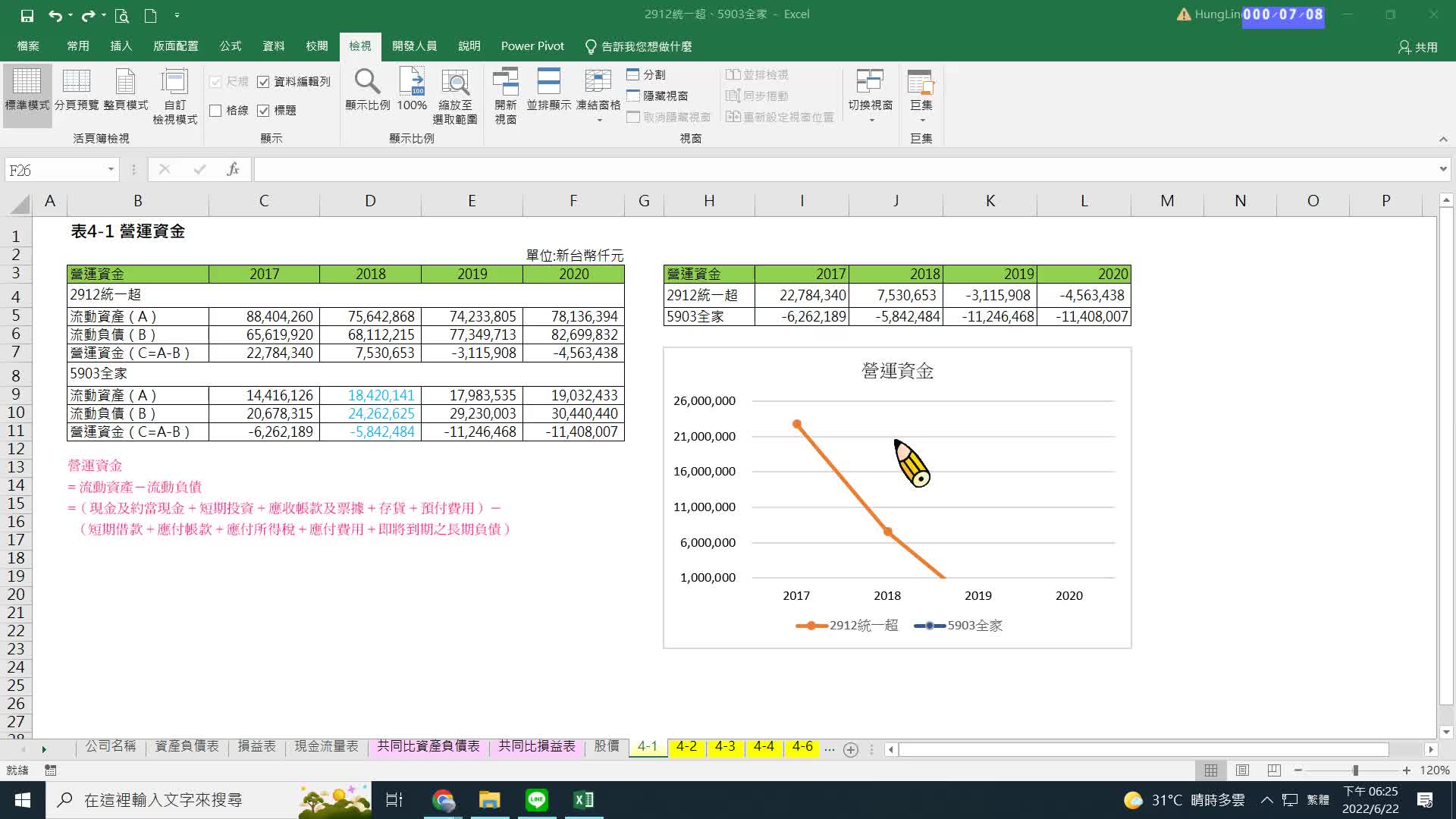Set zoom to 100% button
Screen dimensions: 1456x819
412,89
